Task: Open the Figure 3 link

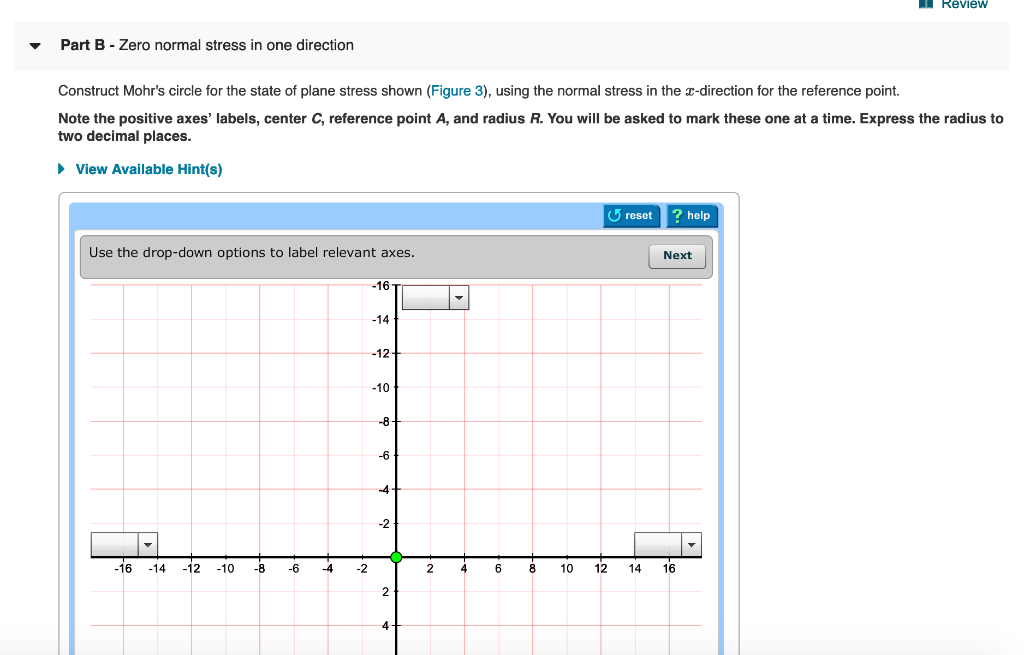Action: click(x=457, y=90)
